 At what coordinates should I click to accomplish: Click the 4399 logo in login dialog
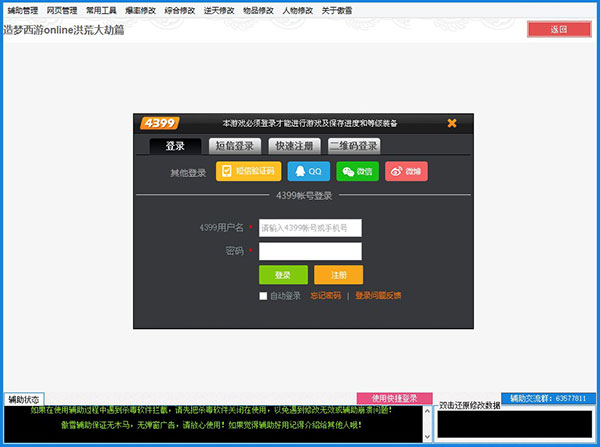[x=159, y=123]
